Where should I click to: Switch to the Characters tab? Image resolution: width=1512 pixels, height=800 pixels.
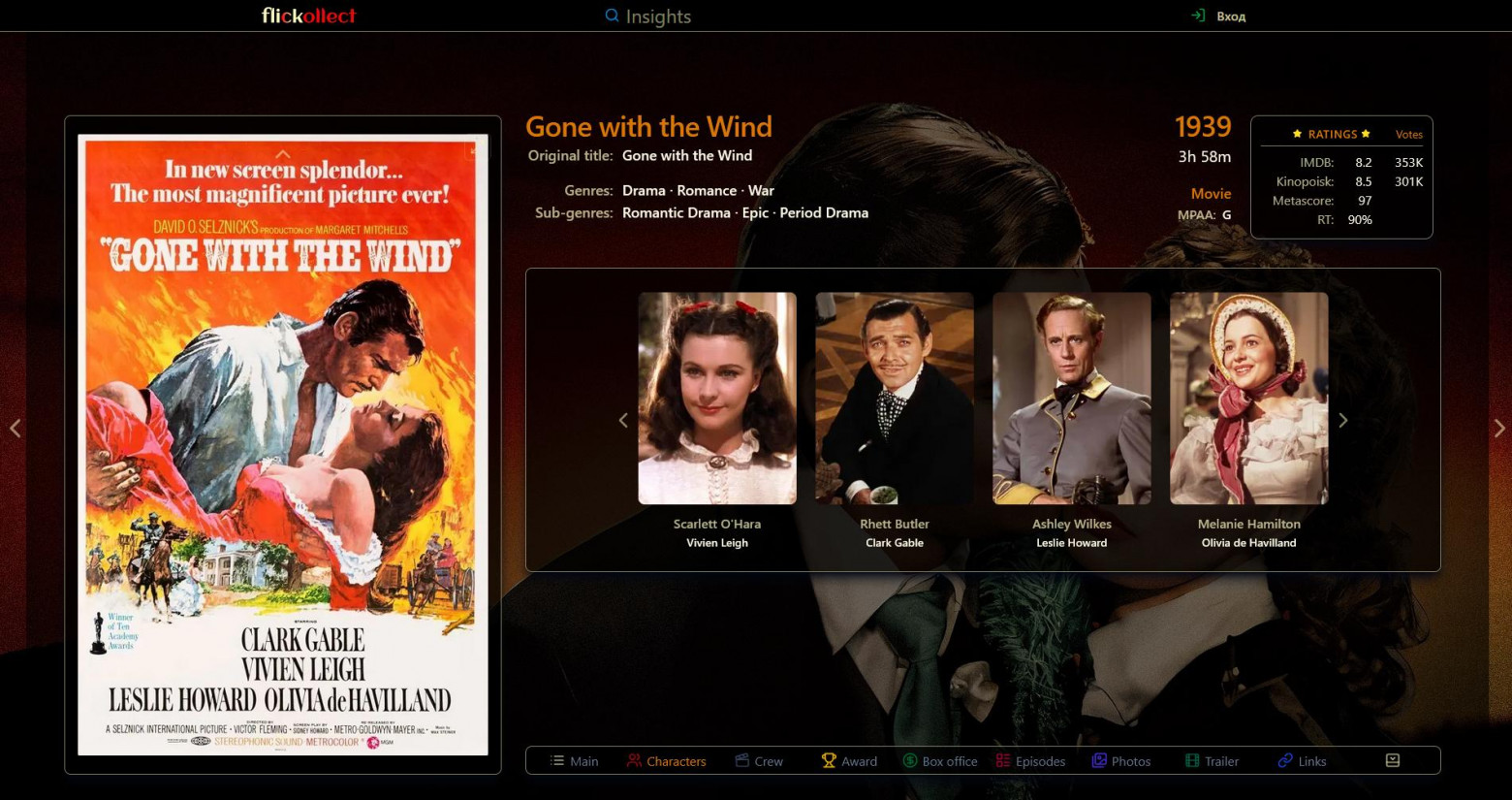pos(666,761)
